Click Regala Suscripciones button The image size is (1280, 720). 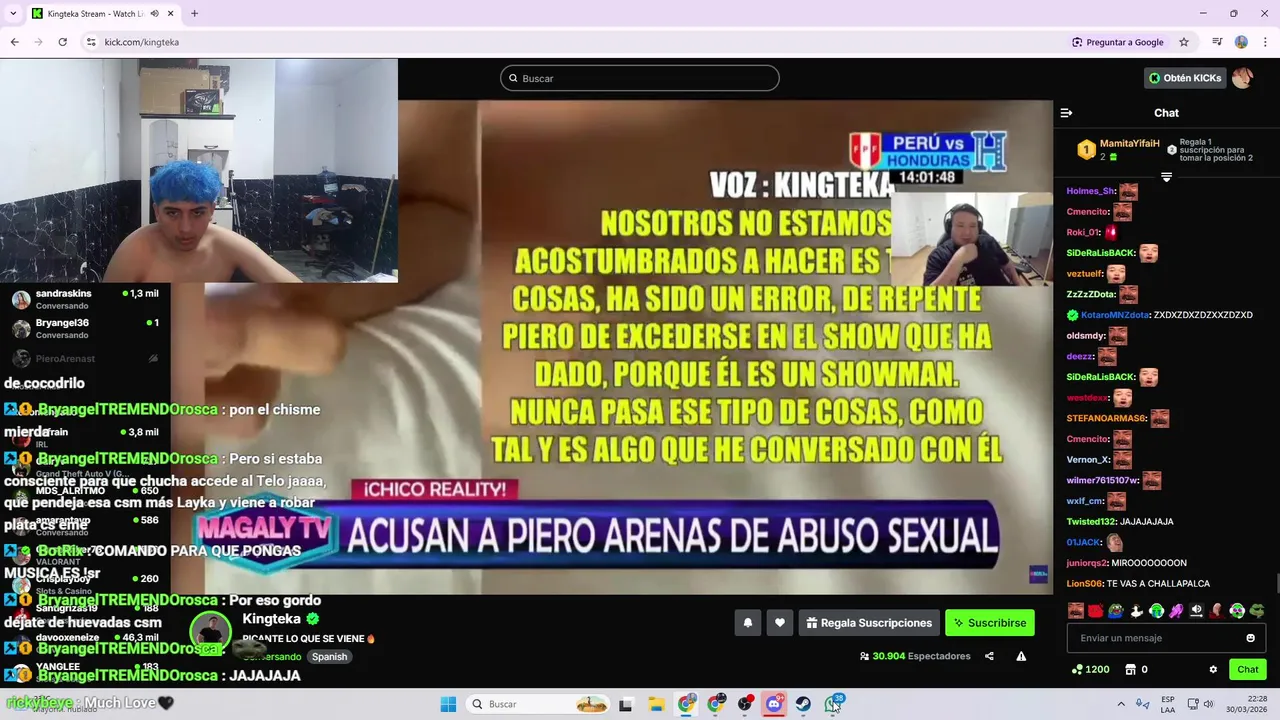click(869, 623)
